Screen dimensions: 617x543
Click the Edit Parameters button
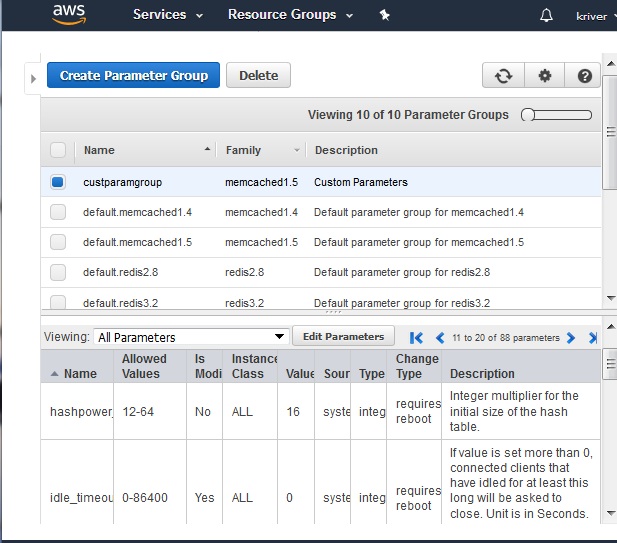tap(343, 336)
